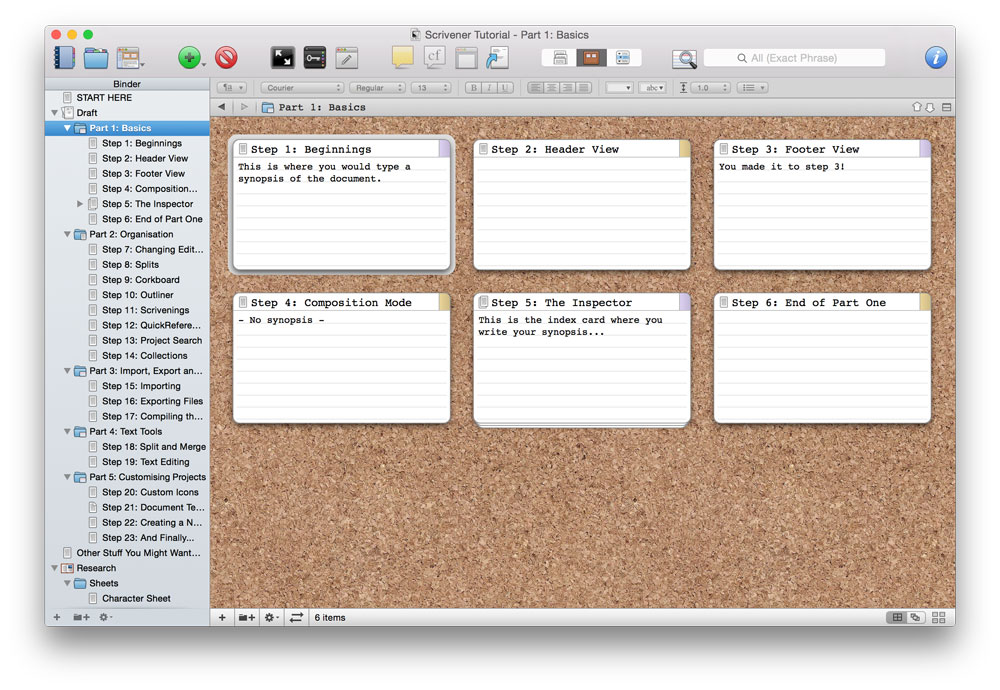Collapse the Draft folder
Viewport: 1000px width, 690px height.
[55, 113]
